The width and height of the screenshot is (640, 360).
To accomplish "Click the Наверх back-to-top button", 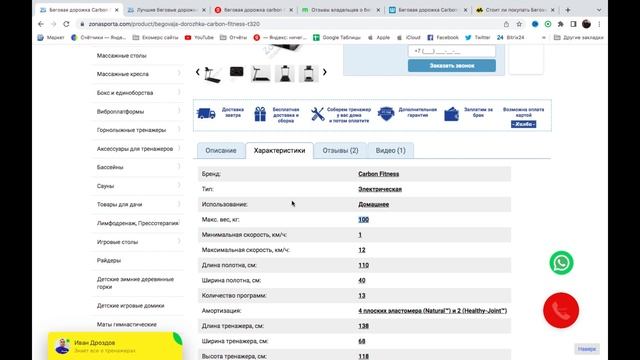I will click(x=587, y=349).
